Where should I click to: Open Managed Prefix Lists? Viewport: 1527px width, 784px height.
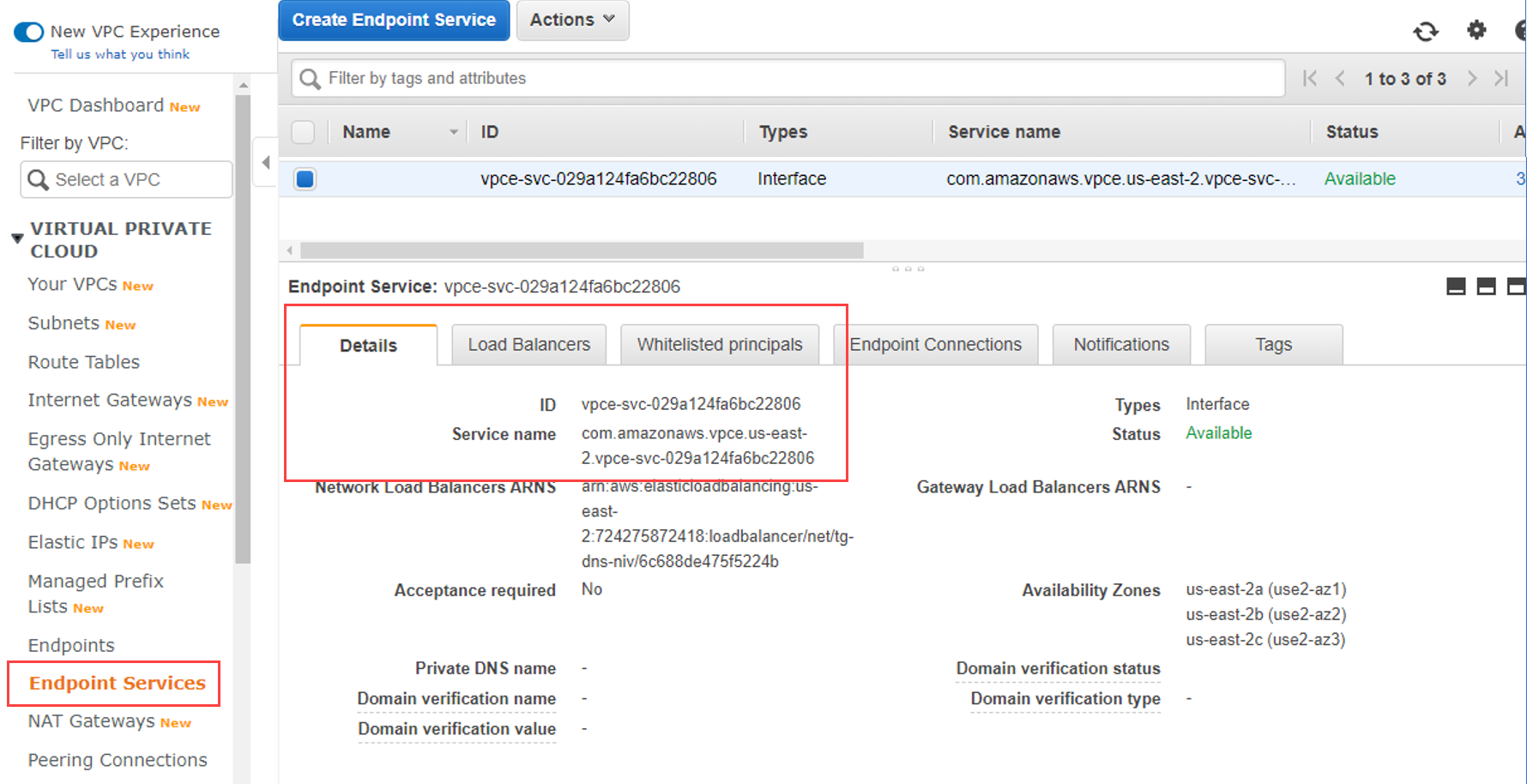click(95, 594)
